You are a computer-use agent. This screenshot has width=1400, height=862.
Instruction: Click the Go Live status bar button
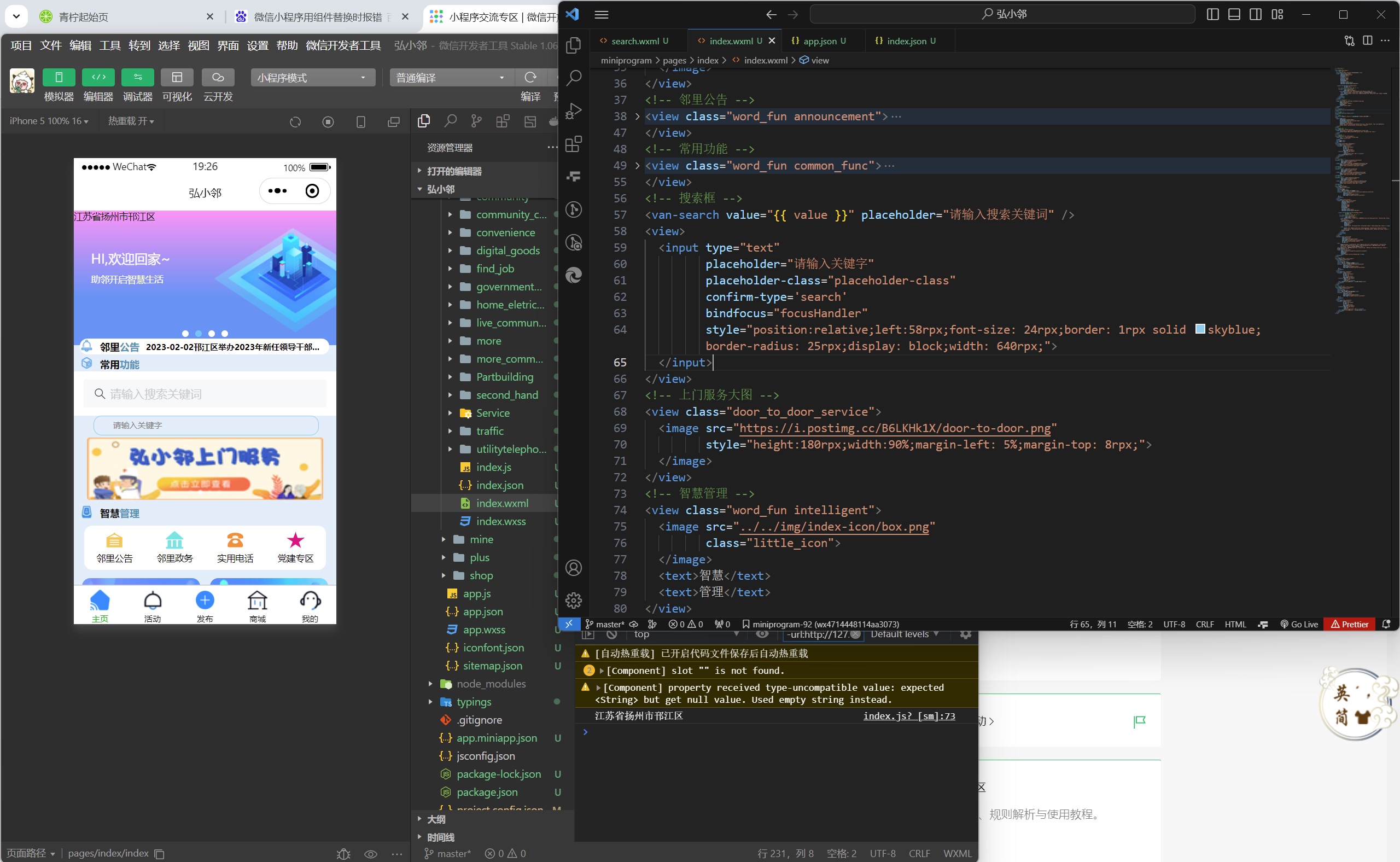coord(1299,624)
